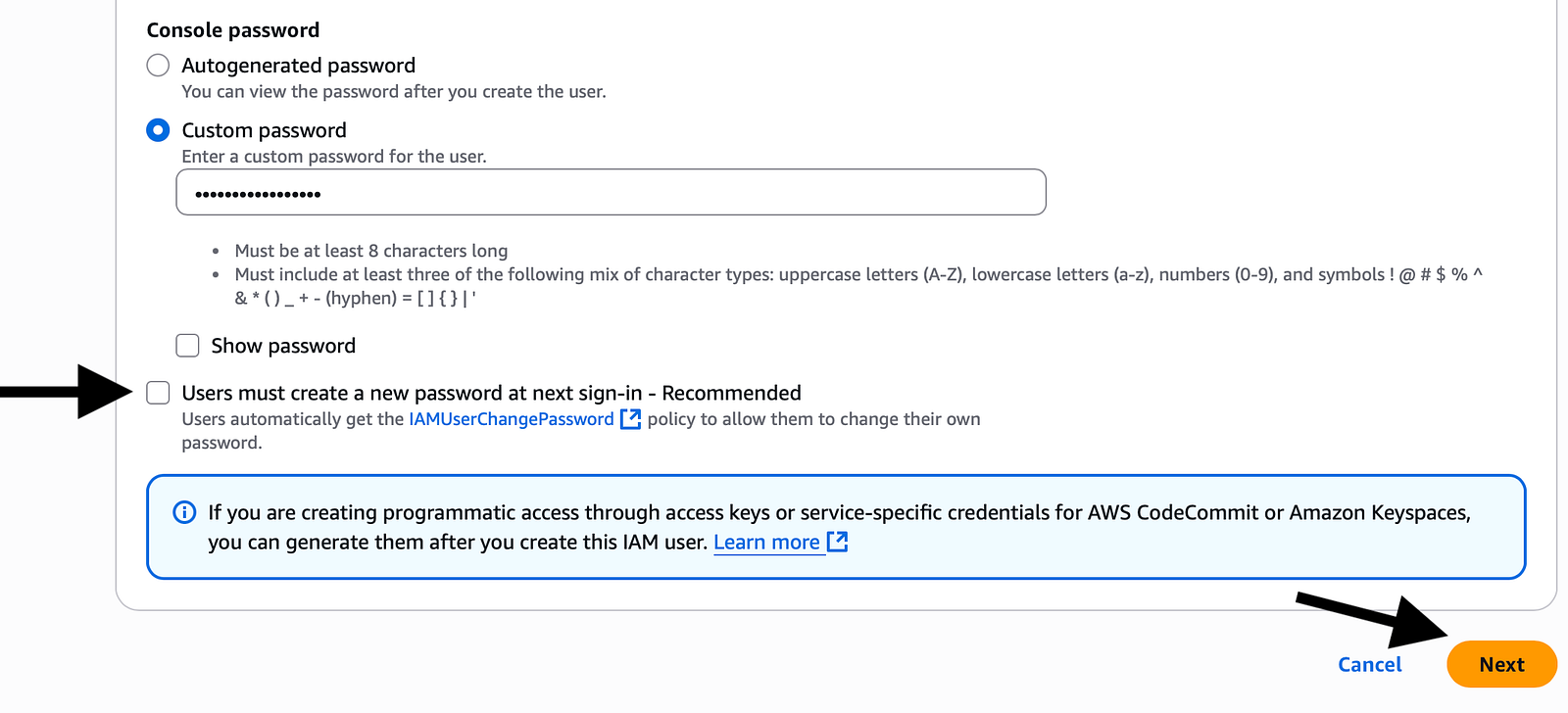Click external-link icon beside IAMUserChangePassword
The height and width of the screenshot is (713, 1568).
[630, 419]
